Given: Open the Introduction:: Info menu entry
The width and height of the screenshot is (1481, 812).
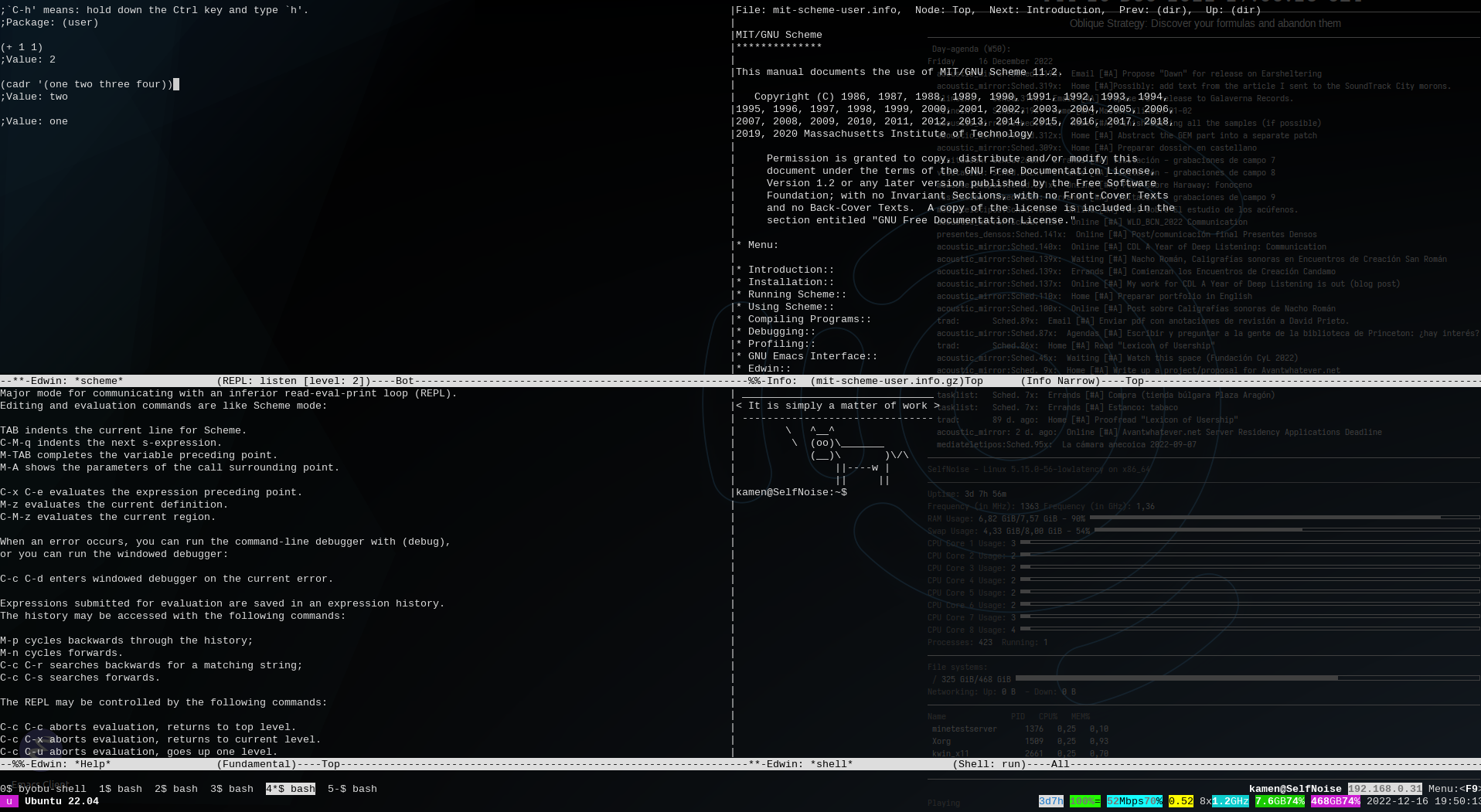Looking at the screenshot, I should (x=785, y=270).
